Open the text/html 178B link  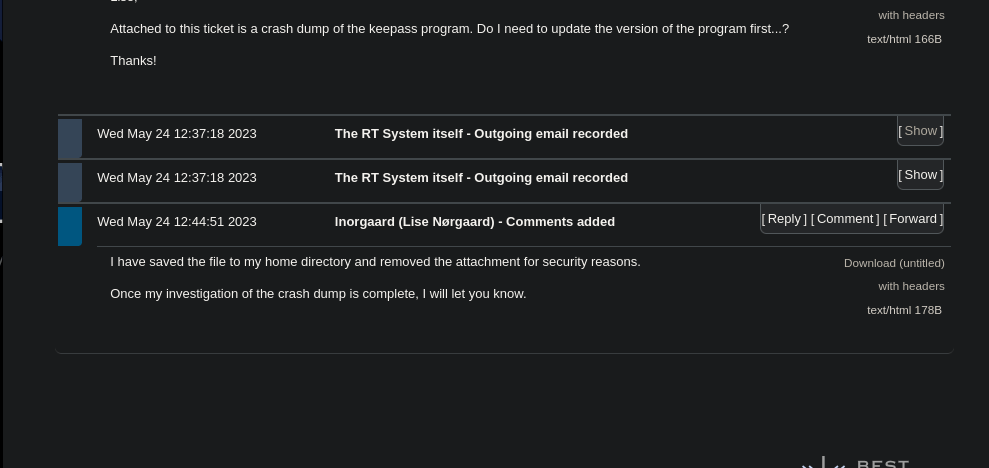[x=904, y=310]
